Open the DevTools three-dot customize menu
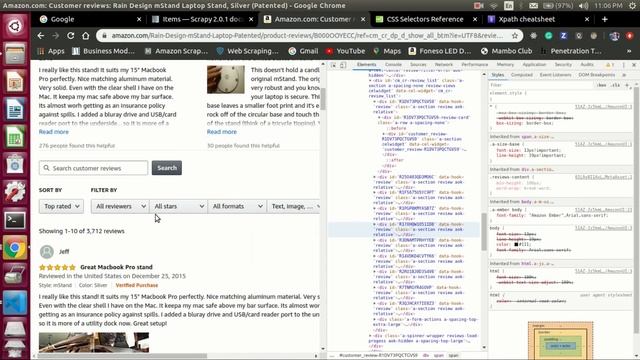 (624, 65)
